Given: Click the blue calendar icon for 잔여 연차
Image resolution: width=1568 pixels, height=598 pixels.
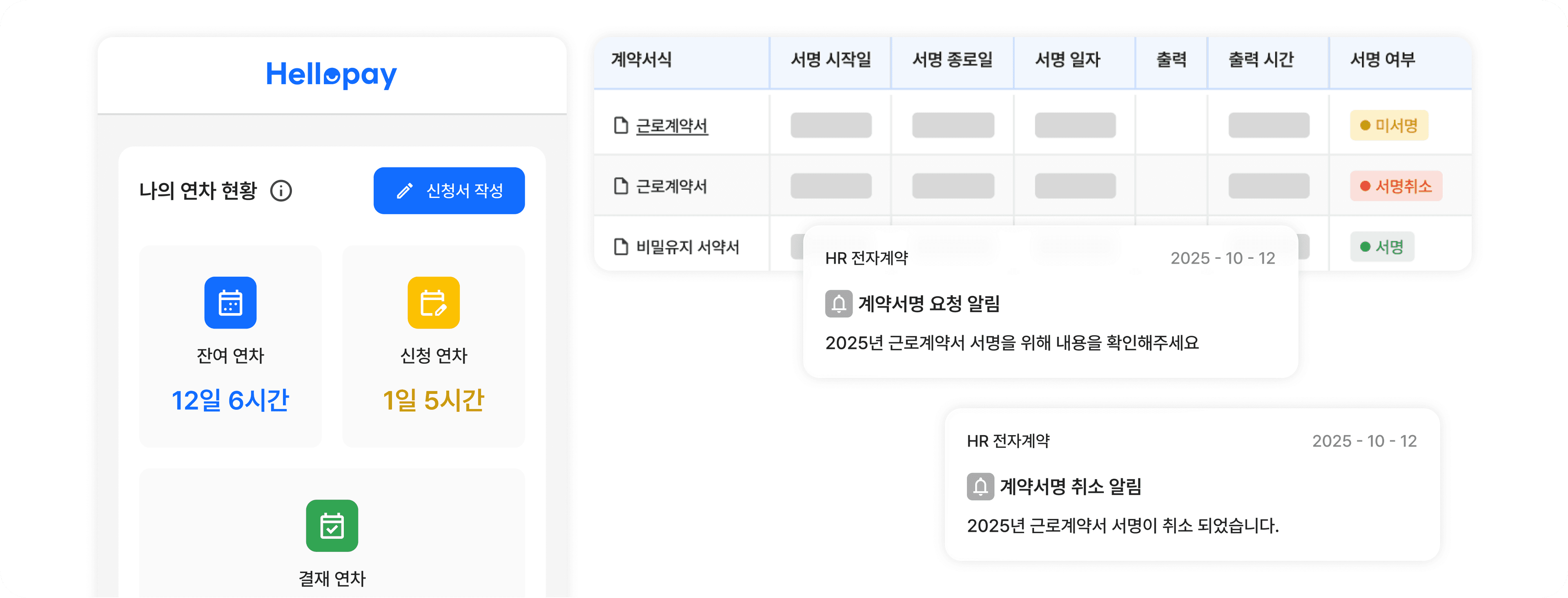Looking at the screenshot, I should [230, 303].
